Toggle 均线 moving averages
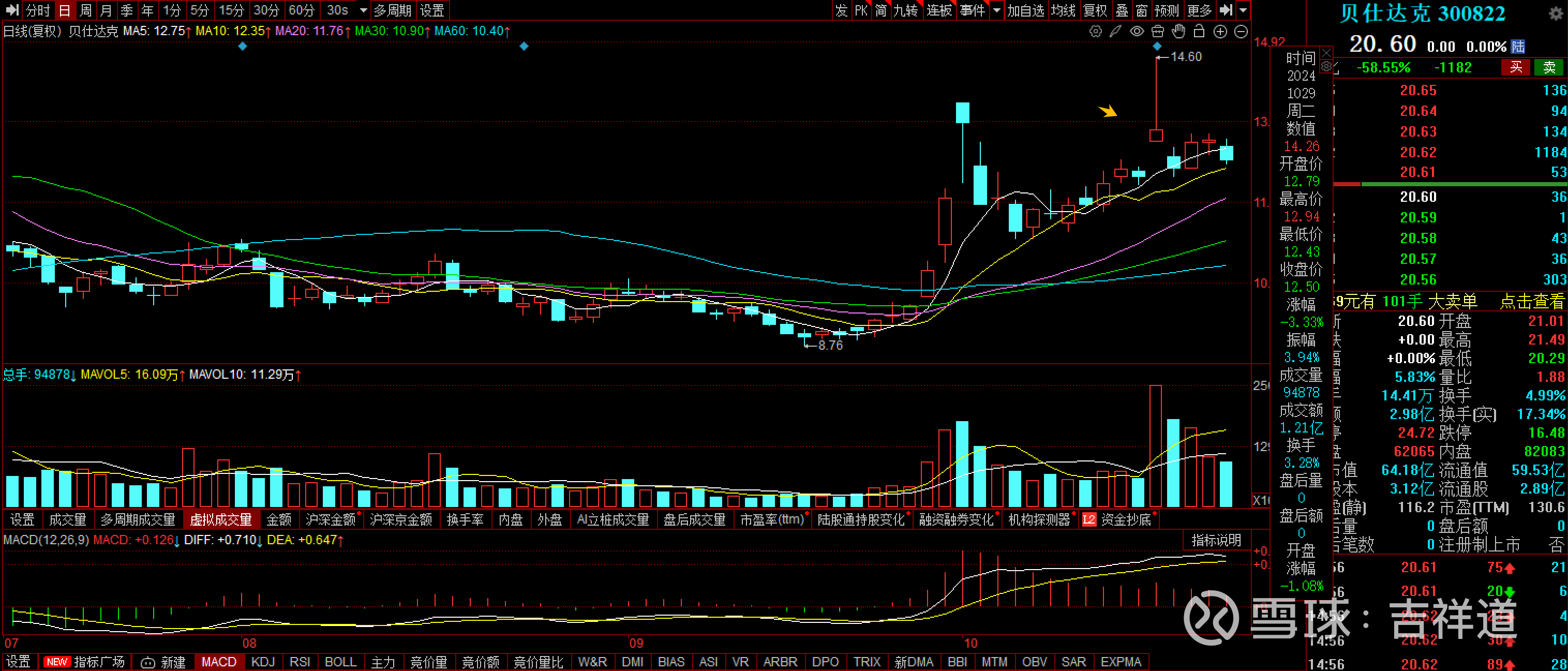 point(1063,10)
